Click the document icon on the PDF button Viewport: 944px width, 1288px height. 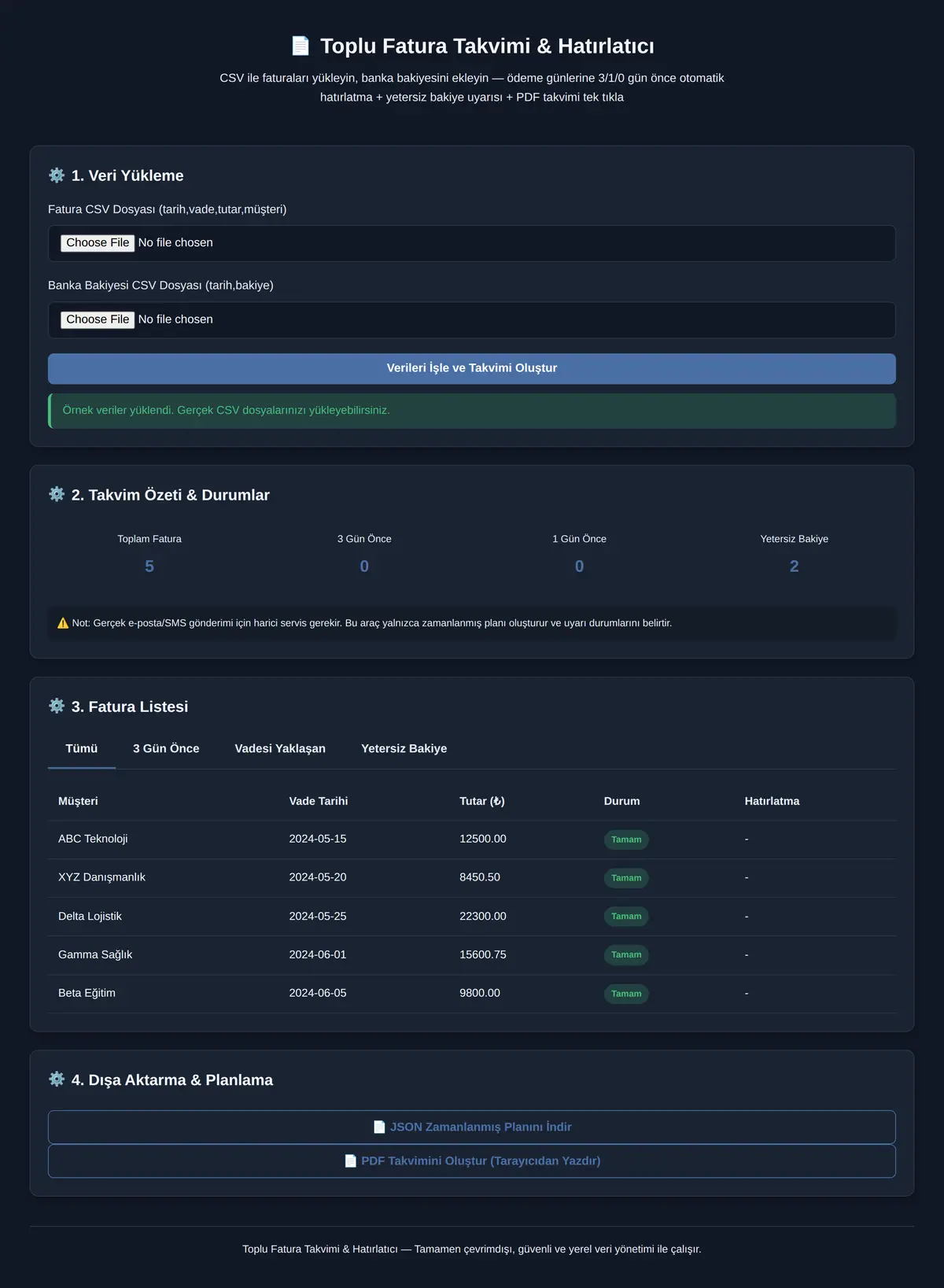tap(351, 1161)
